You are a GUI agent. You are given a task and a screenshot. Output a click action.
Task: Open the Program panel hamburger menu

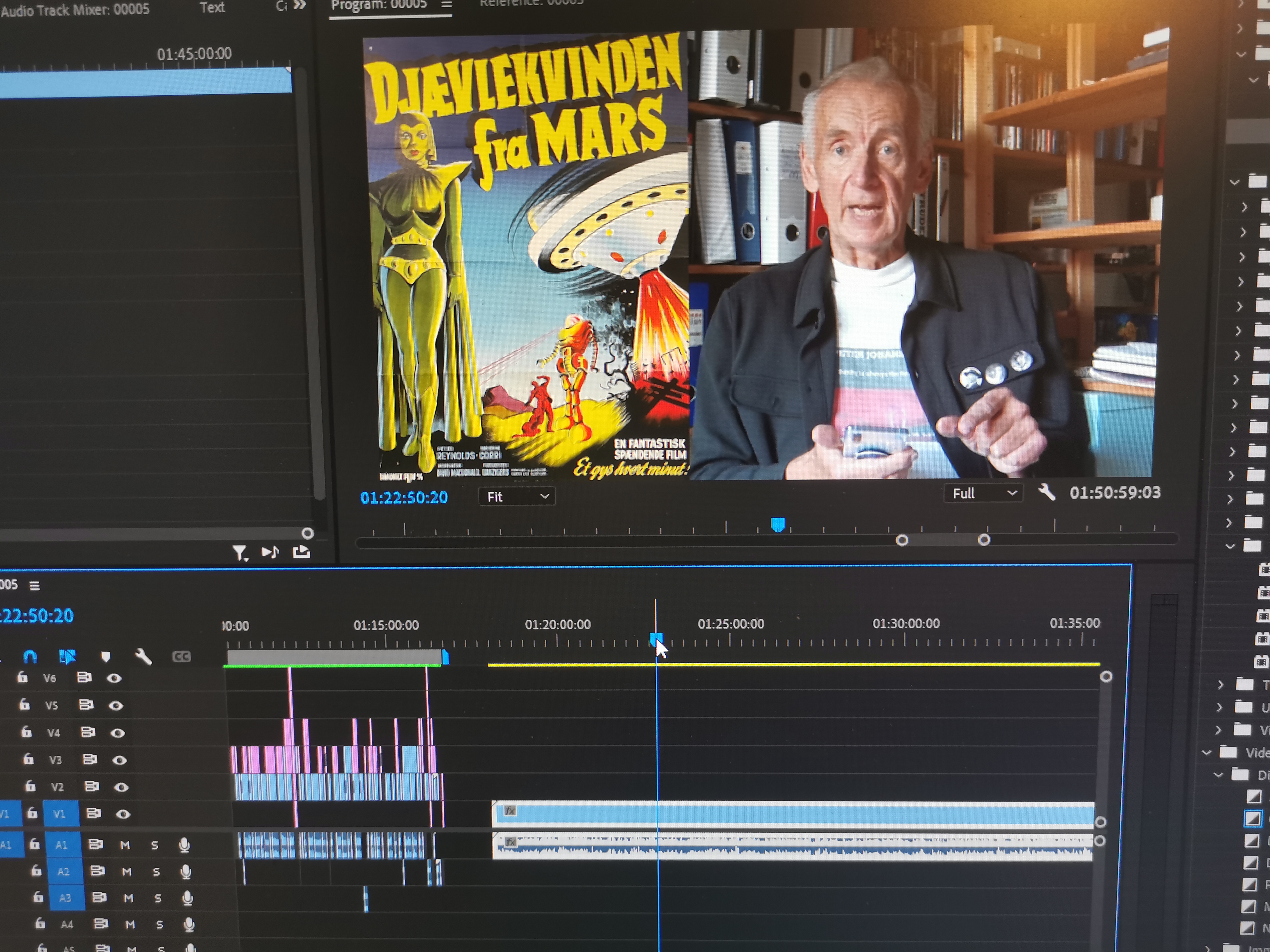coord(447,5)
